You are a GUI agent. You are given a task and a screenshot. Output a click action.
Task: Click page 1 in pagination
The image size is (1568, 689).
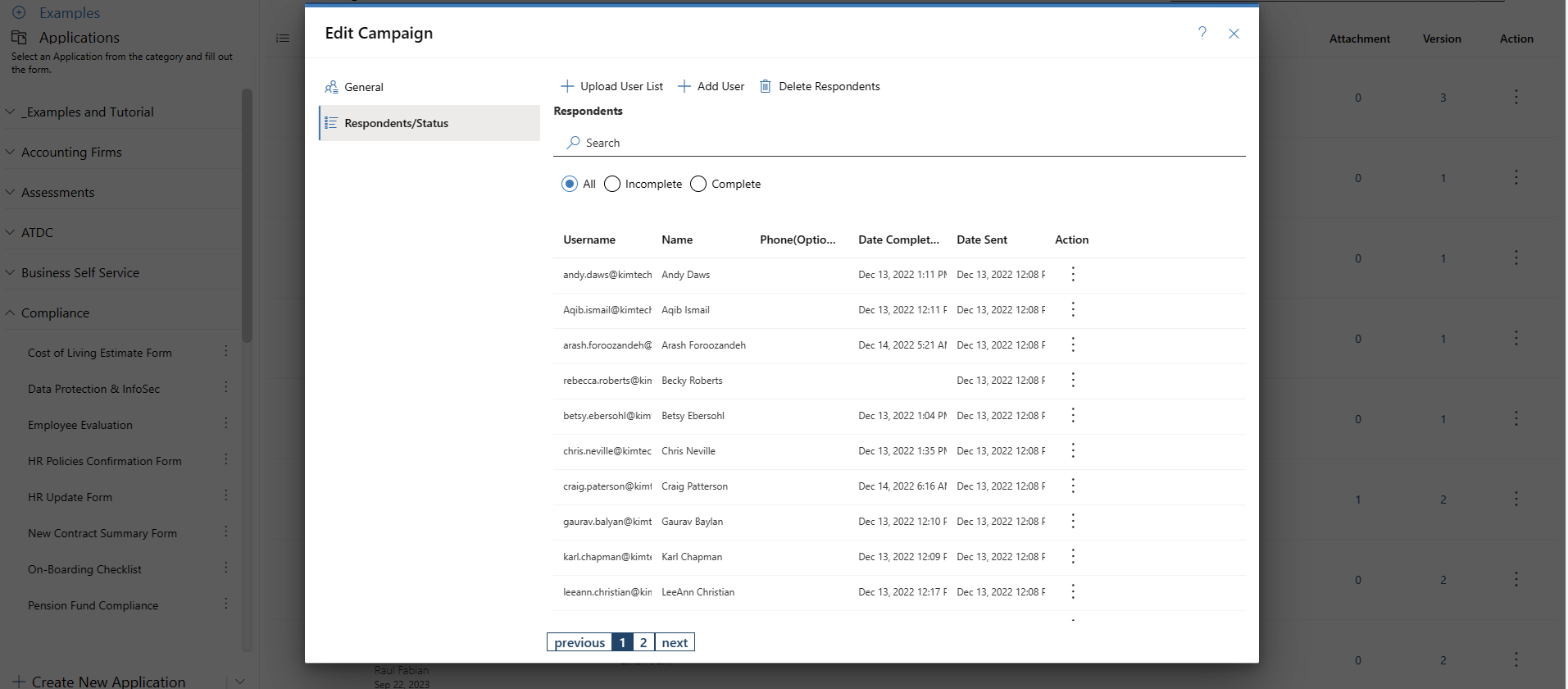(622, 642)
